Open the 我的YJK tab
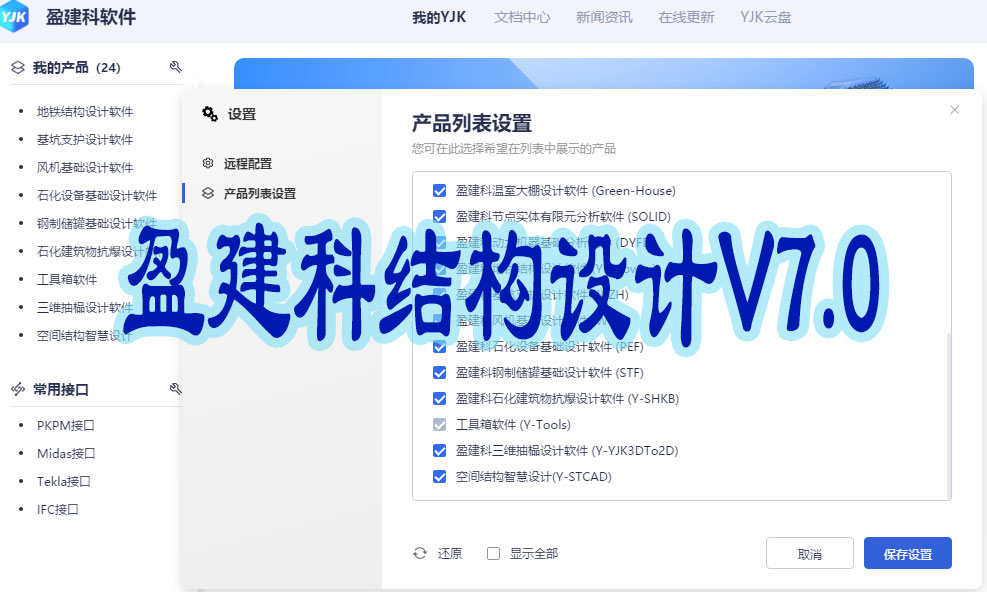 (x=439, y=18)
